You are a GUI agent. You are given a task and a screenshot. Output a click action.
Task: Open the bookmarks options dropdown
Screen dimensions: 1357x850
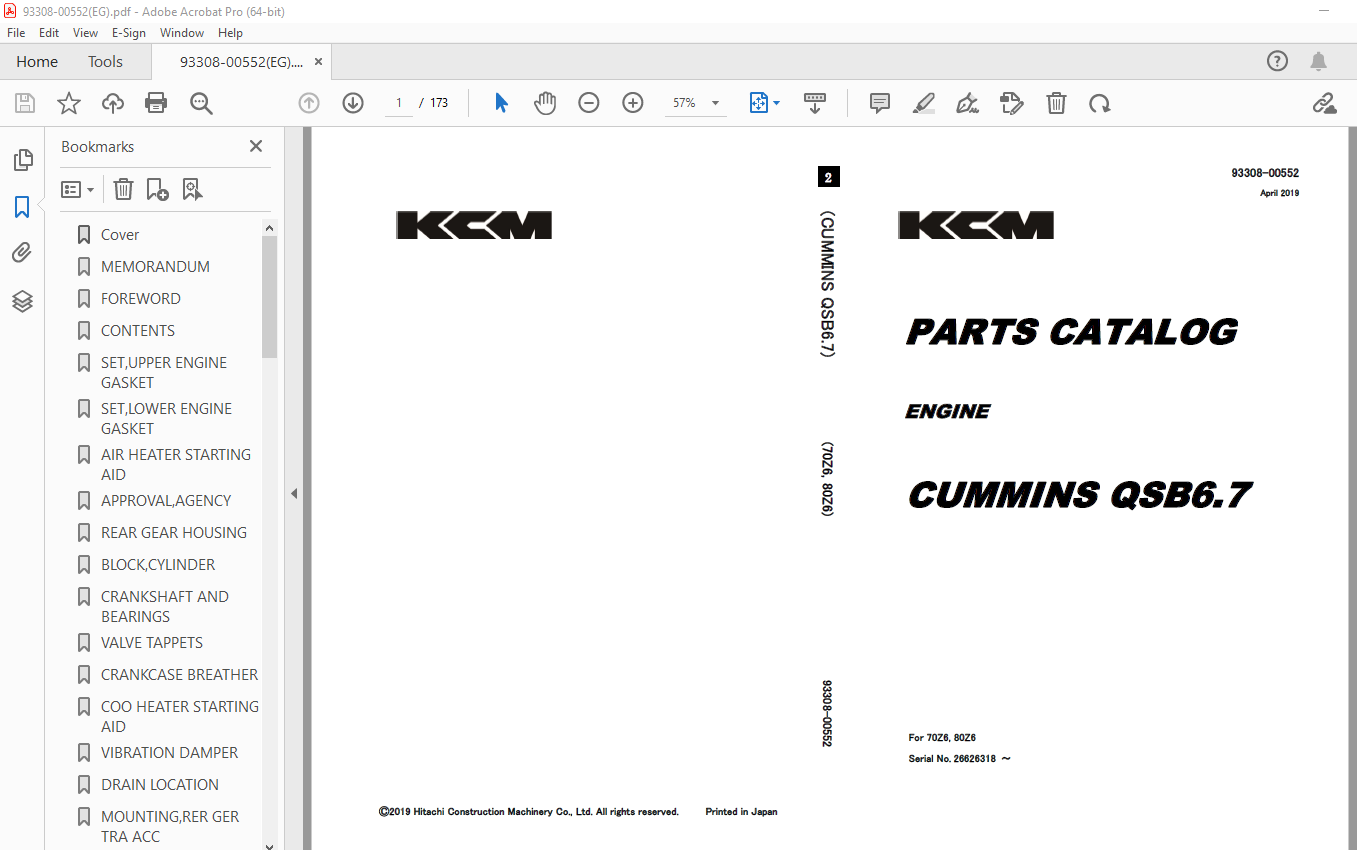[x=77, y=189]
